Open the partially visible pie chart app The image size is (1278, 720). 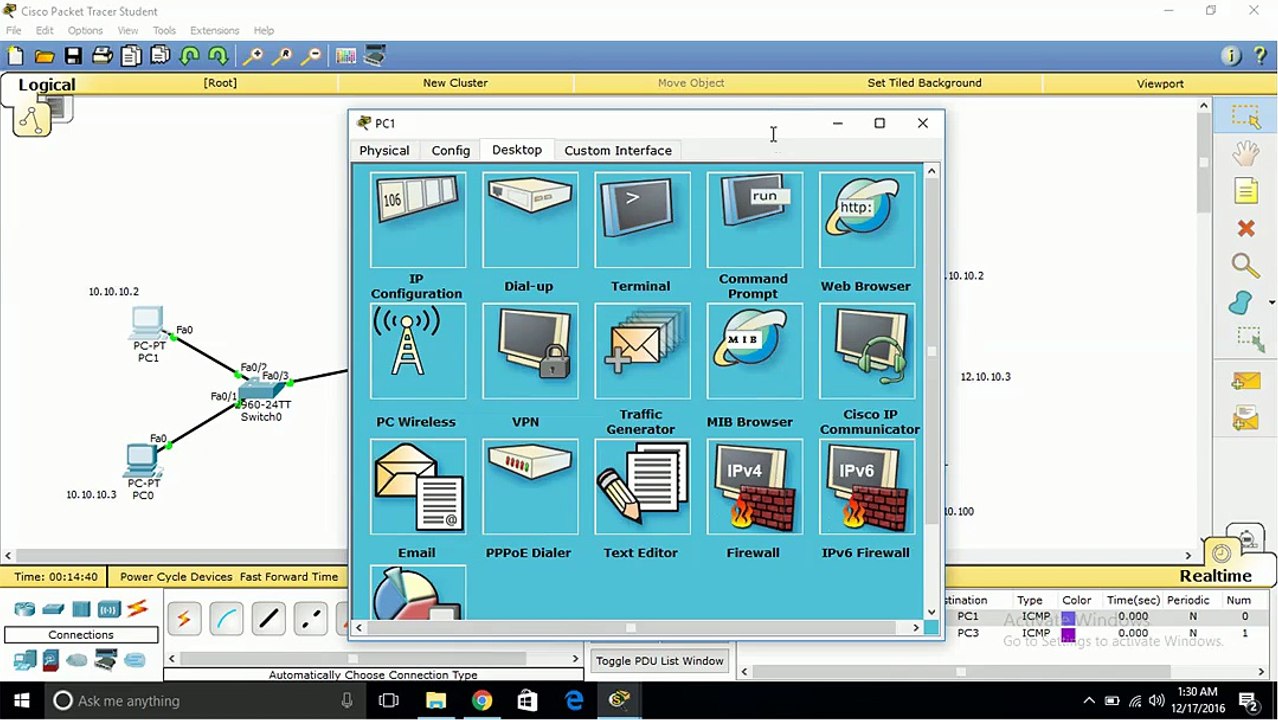(x=417, y=593)
